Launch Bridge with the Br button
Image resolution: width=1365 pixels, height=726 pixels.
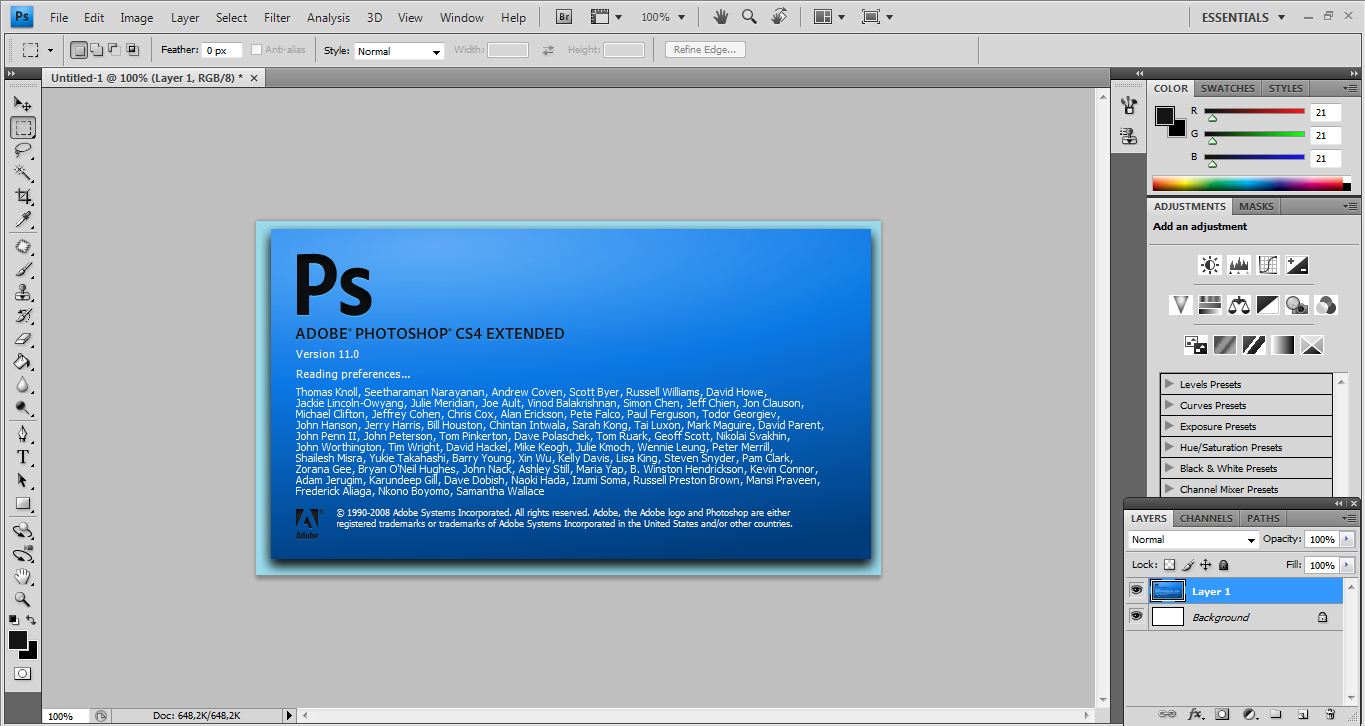[x=564, y=17]
